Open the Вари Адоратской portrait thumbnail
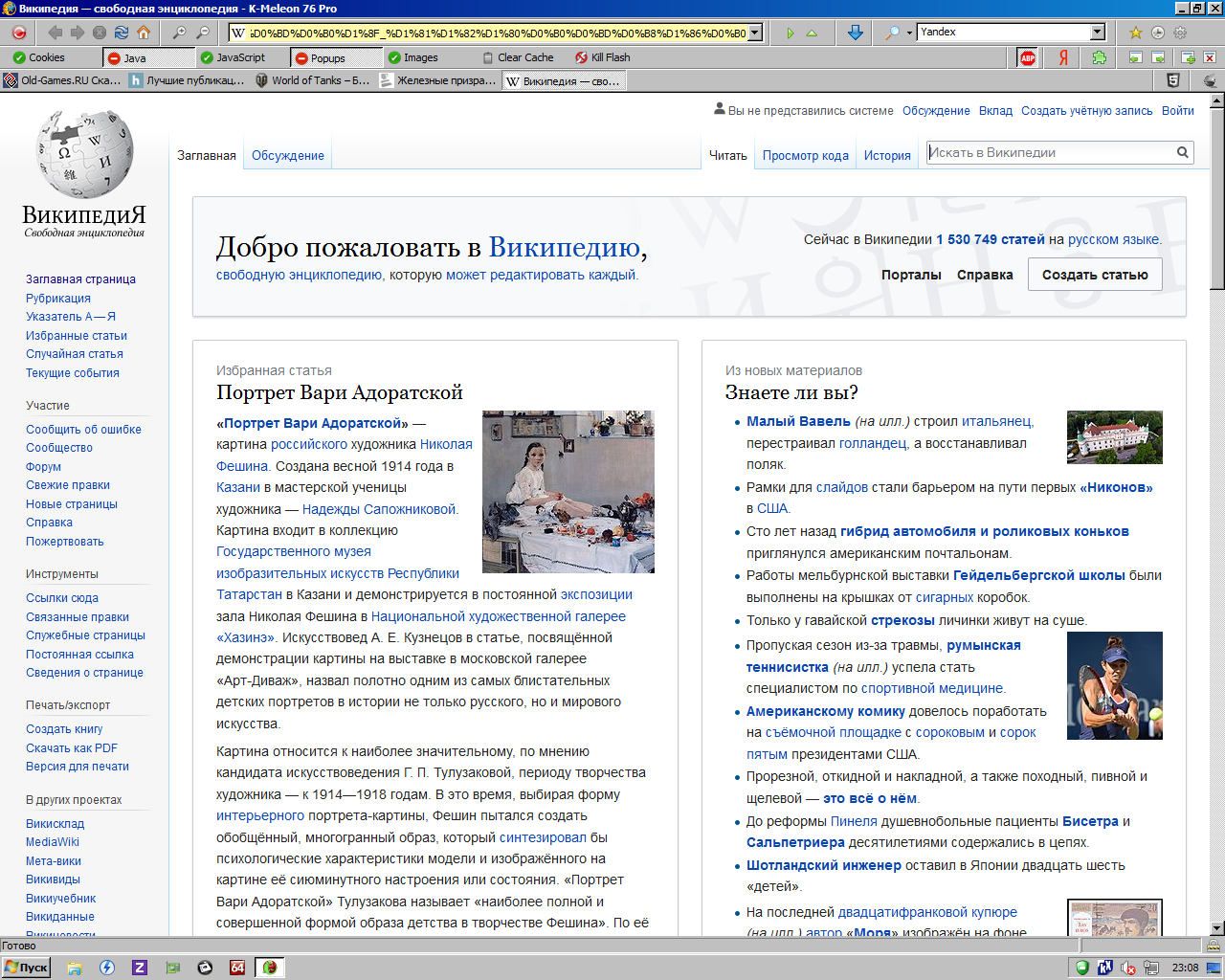This screenshot has width=1225, height=980. coord(568,492)
